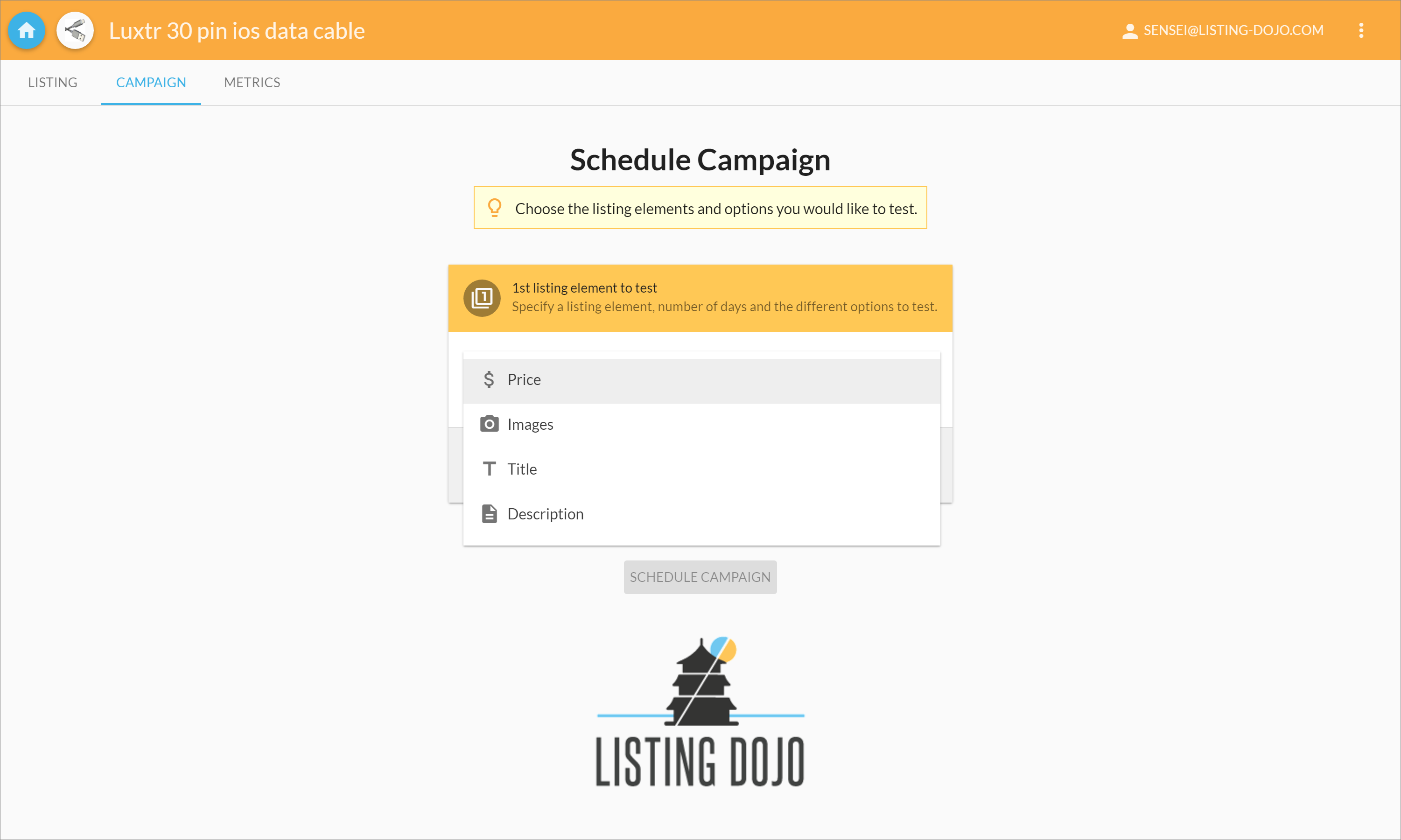Choose Description from the element dropdown
Viewport: 1401px width, 840px height.
pyautogui.click(x=701, y=514)
